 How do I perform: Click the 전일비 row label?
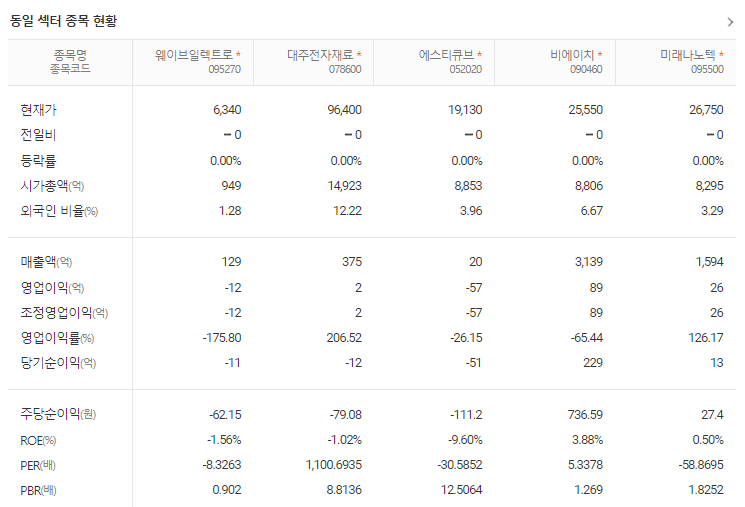click(38, 135)
